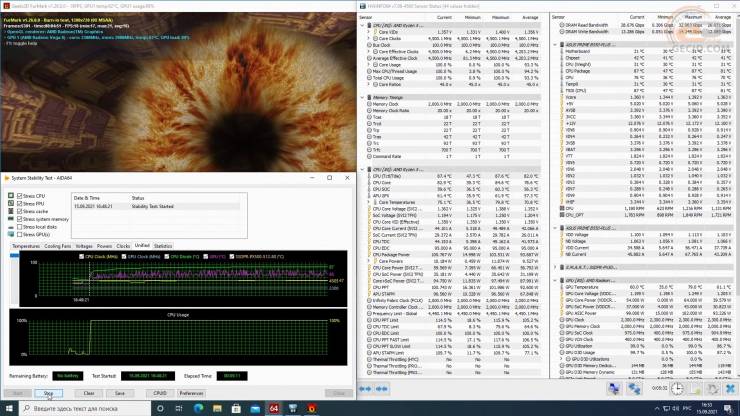Switch to Powers tab
The height and width of the screenshot is (416, 740).
tap(104, 246)
